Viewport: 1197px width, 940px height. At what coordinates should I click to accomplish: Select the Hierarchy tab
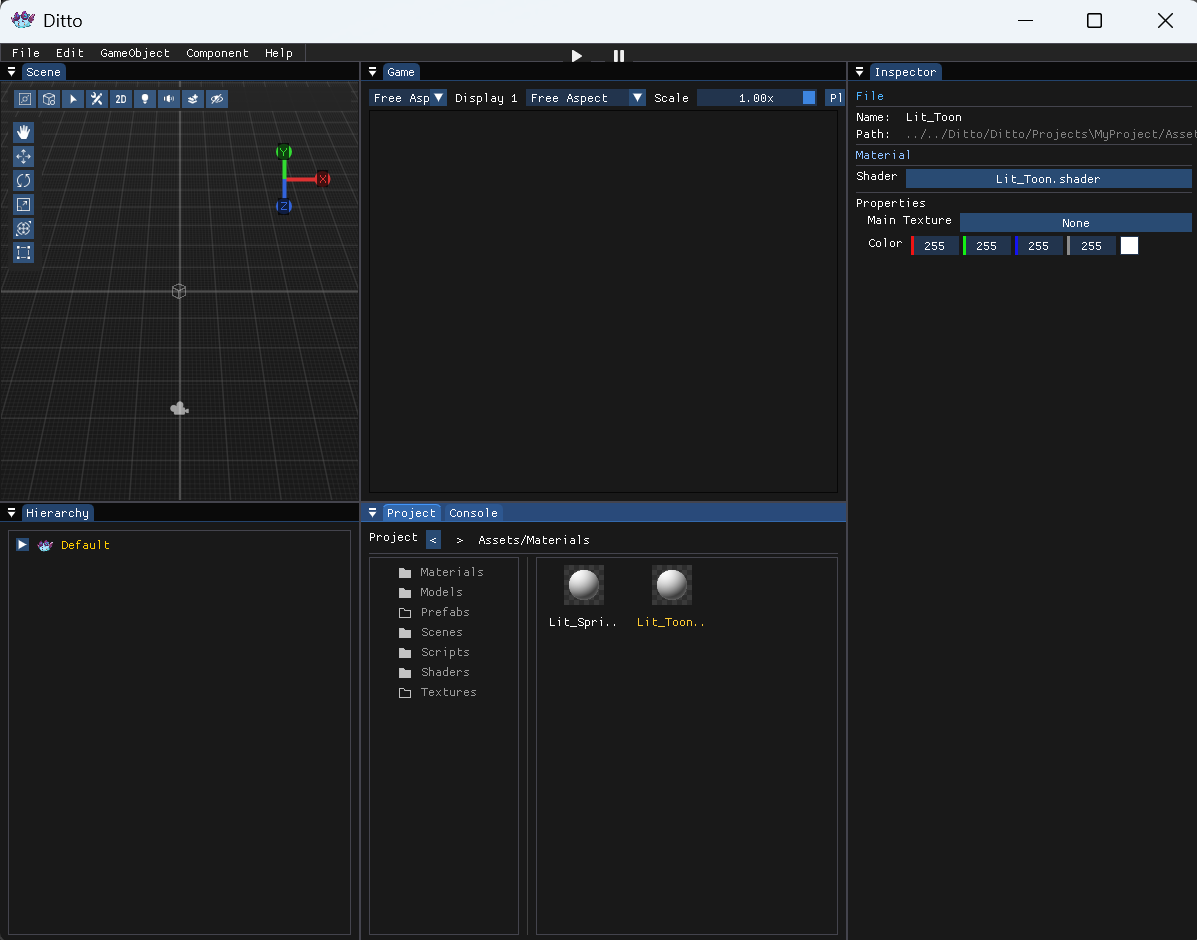point(58,513)
